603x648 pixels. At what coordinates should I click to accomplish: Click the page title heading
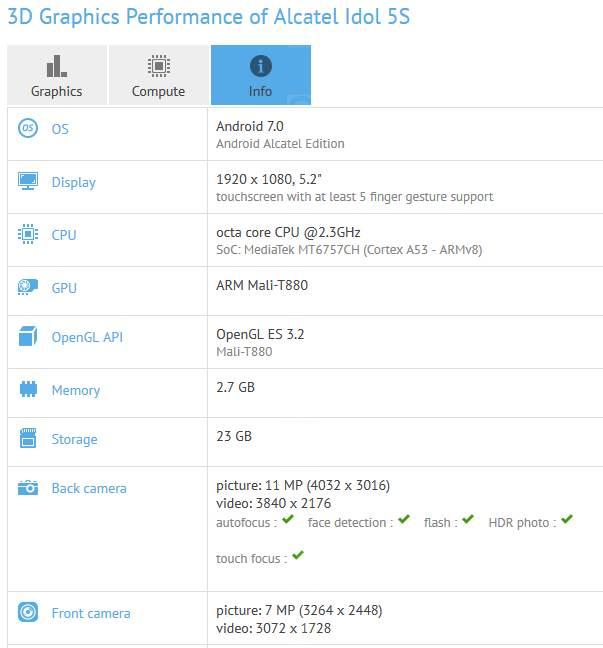pos(209,17)
